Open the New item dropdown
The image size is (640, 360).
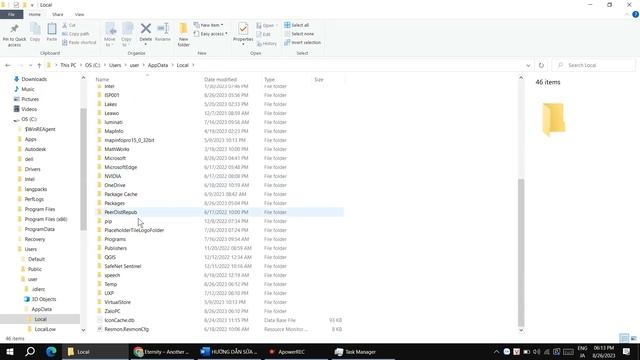click(x=209, y=25)
